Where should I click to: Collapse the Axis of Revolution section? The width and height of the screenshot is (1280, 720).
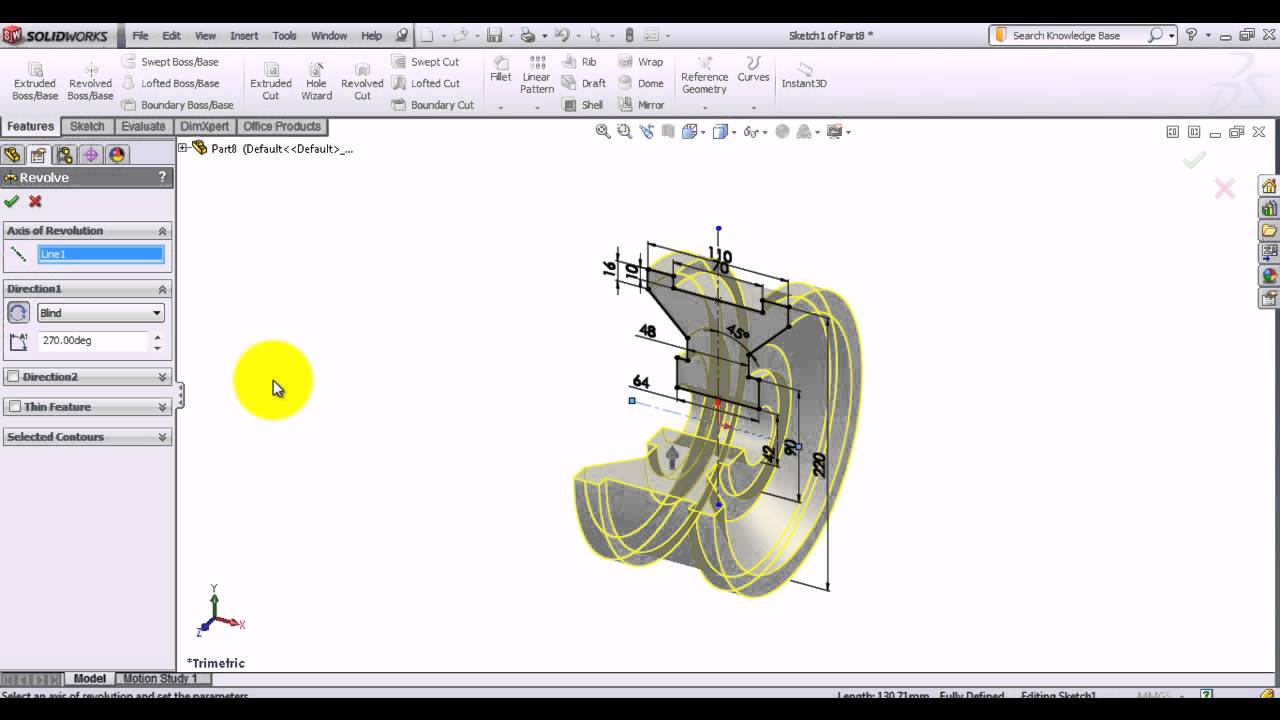pyautogui.click(x=162, y=231)
